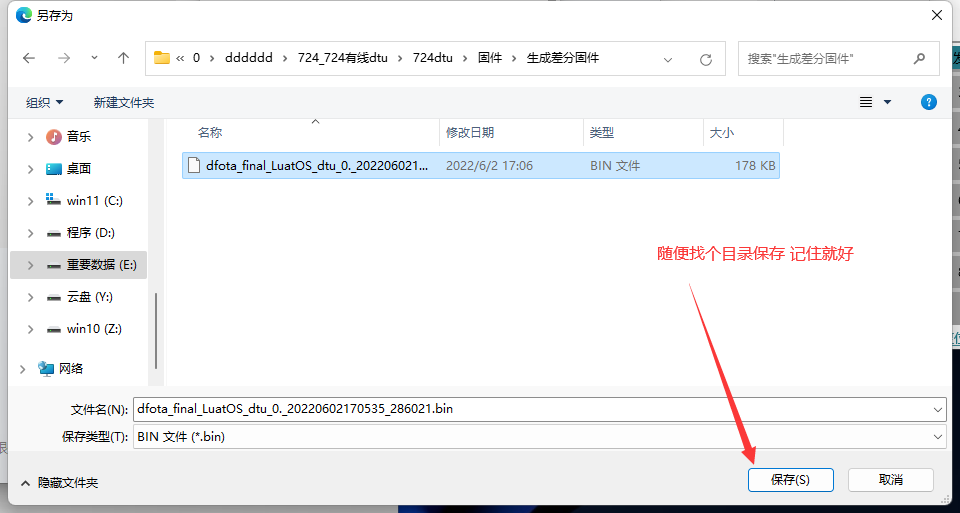Click the yellow folder icon in address bar

point(162,58)
